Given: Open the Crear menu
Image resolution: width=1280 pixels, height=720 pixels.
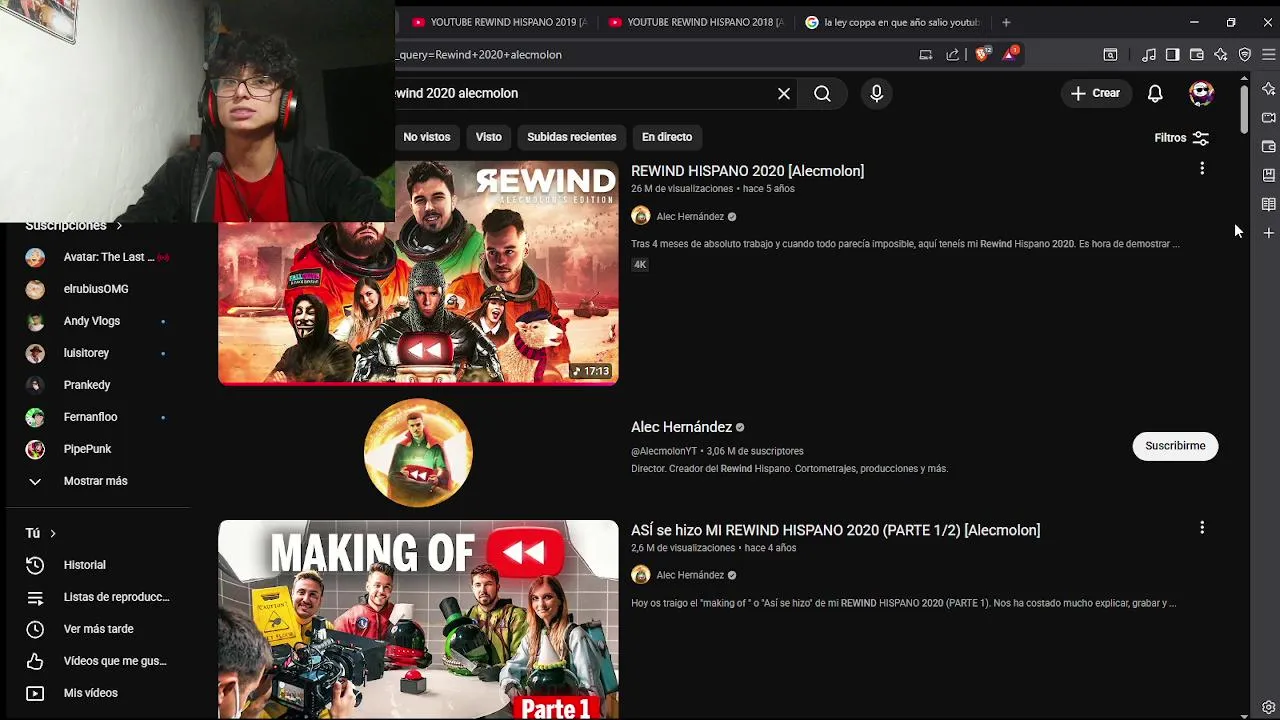Looking at the screenshot, I should 1095,93.
